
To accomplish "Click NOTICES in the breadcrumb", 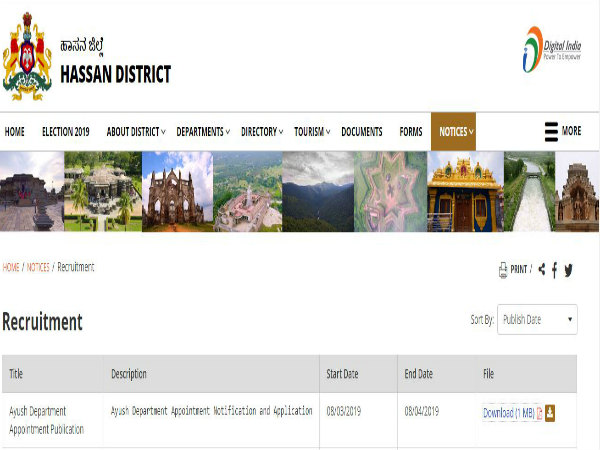I will [x=37, y=267].
